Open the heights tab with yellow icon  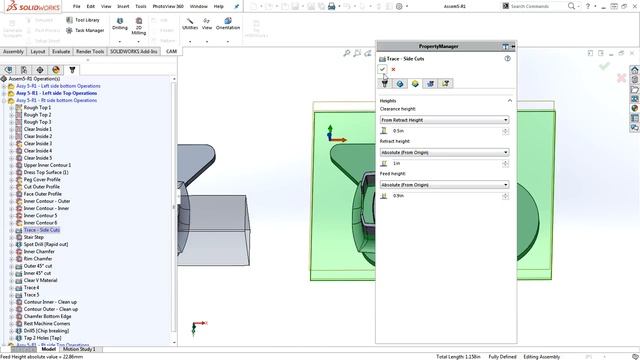415,84
